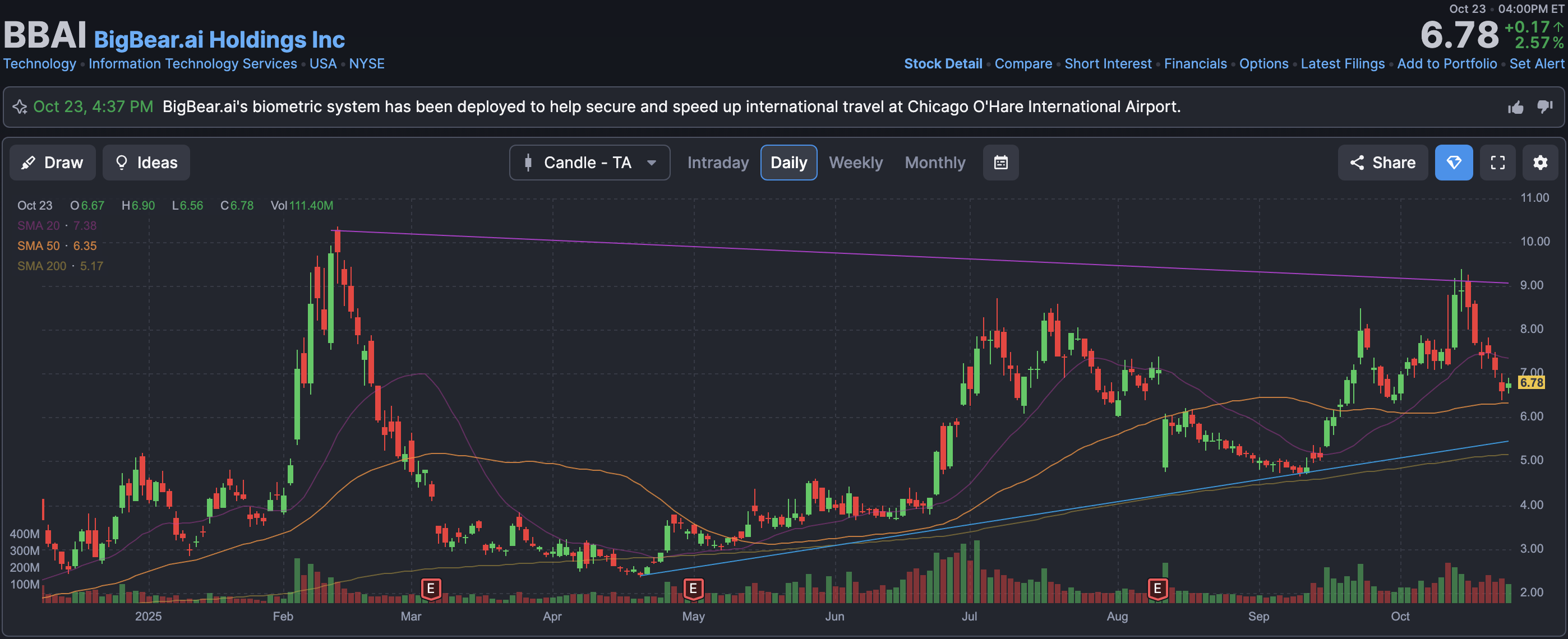This screenshot has width=1568, height=639.
Task: Expand the Candle - TA chart type dropdown
Action: tap(587, 163)
